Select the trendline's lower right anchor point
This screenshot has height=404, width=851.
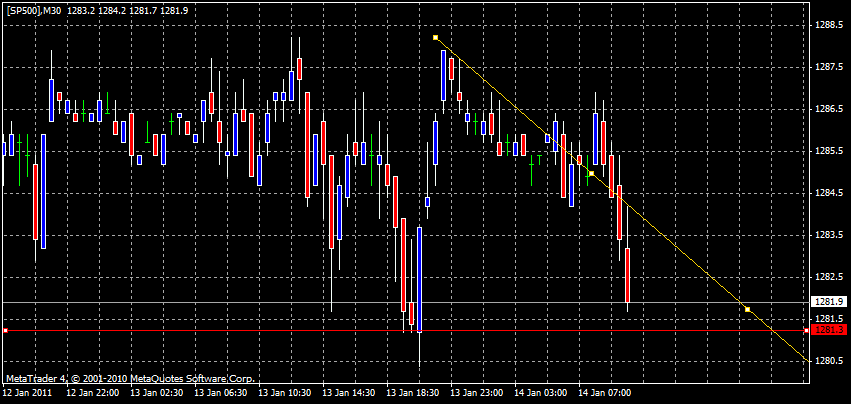point(747,309)
